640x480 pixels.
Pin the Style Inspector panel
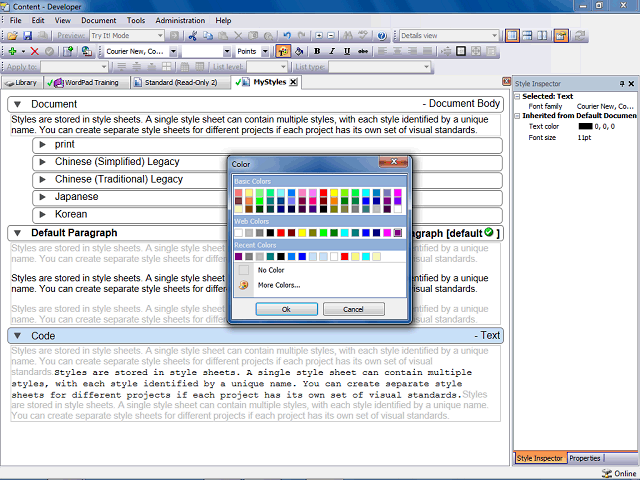coord(622,84)
